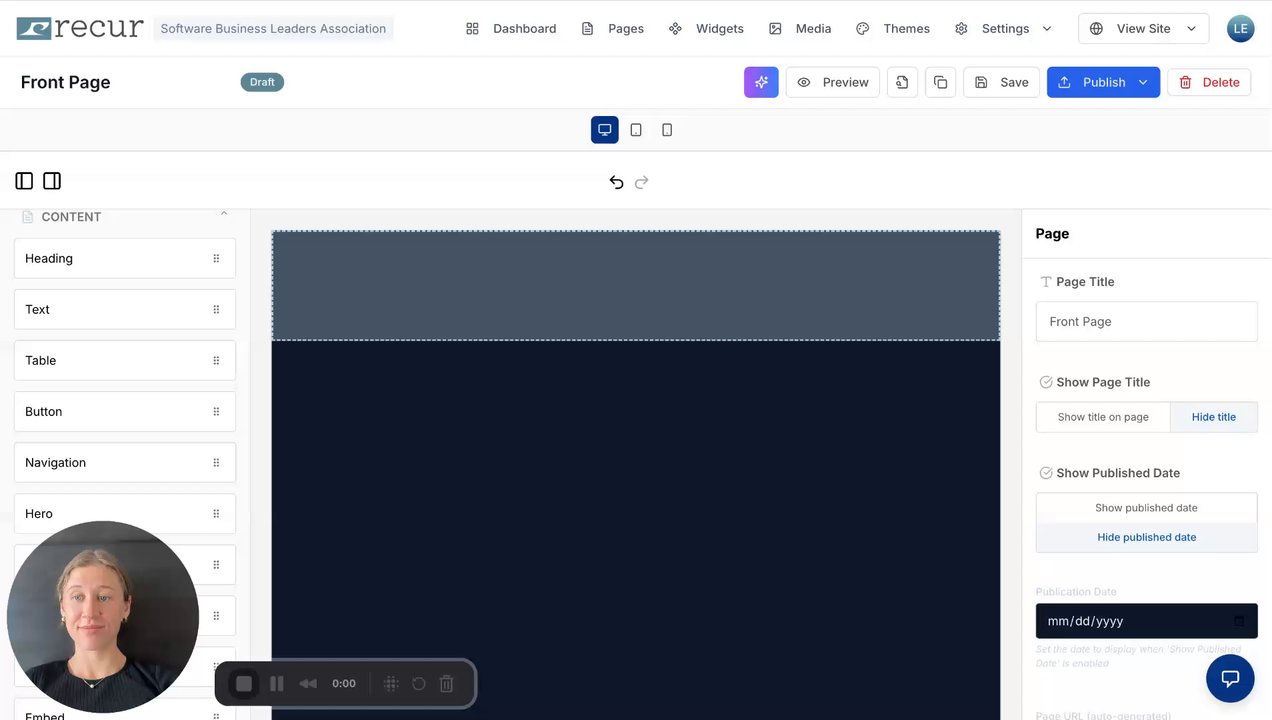Save the Front Page draft
This screenshot has width=1272, height=720.
[x=1001, y=82]
